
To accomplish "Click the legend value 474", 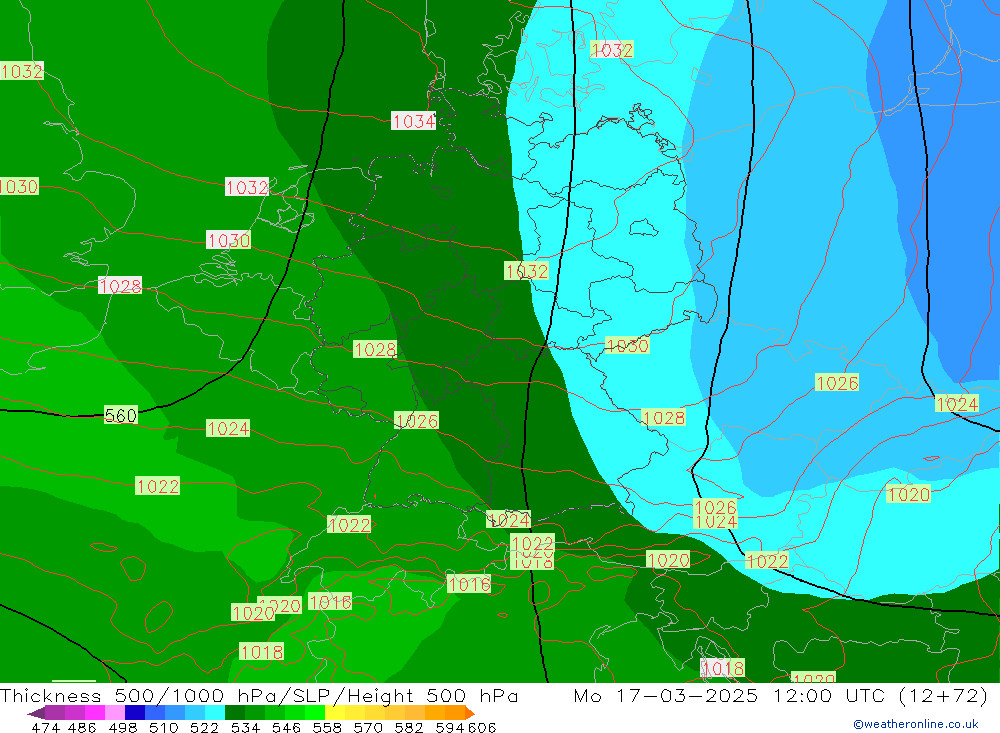I will 45,727.
